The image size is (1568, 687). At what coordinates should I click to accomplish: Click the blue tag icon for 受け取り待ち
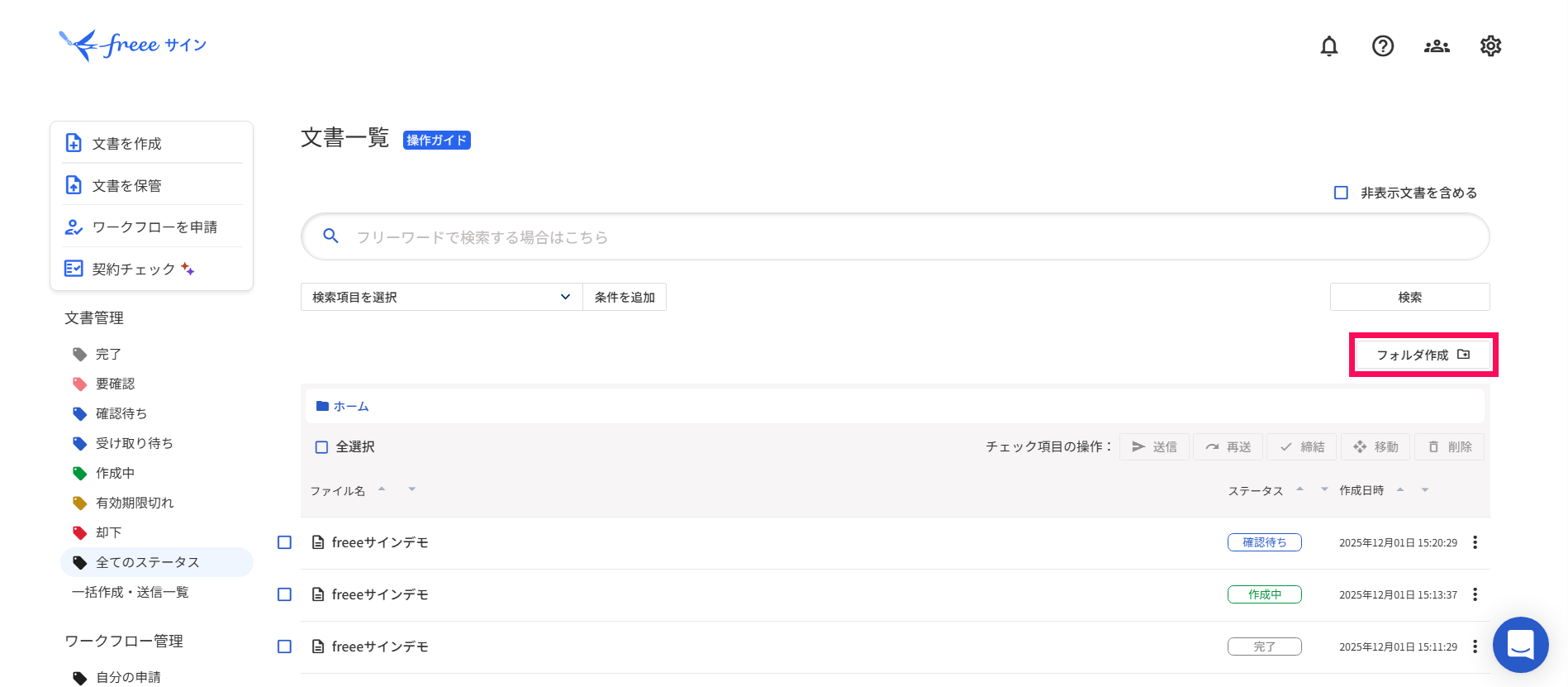tap(80, 443)
